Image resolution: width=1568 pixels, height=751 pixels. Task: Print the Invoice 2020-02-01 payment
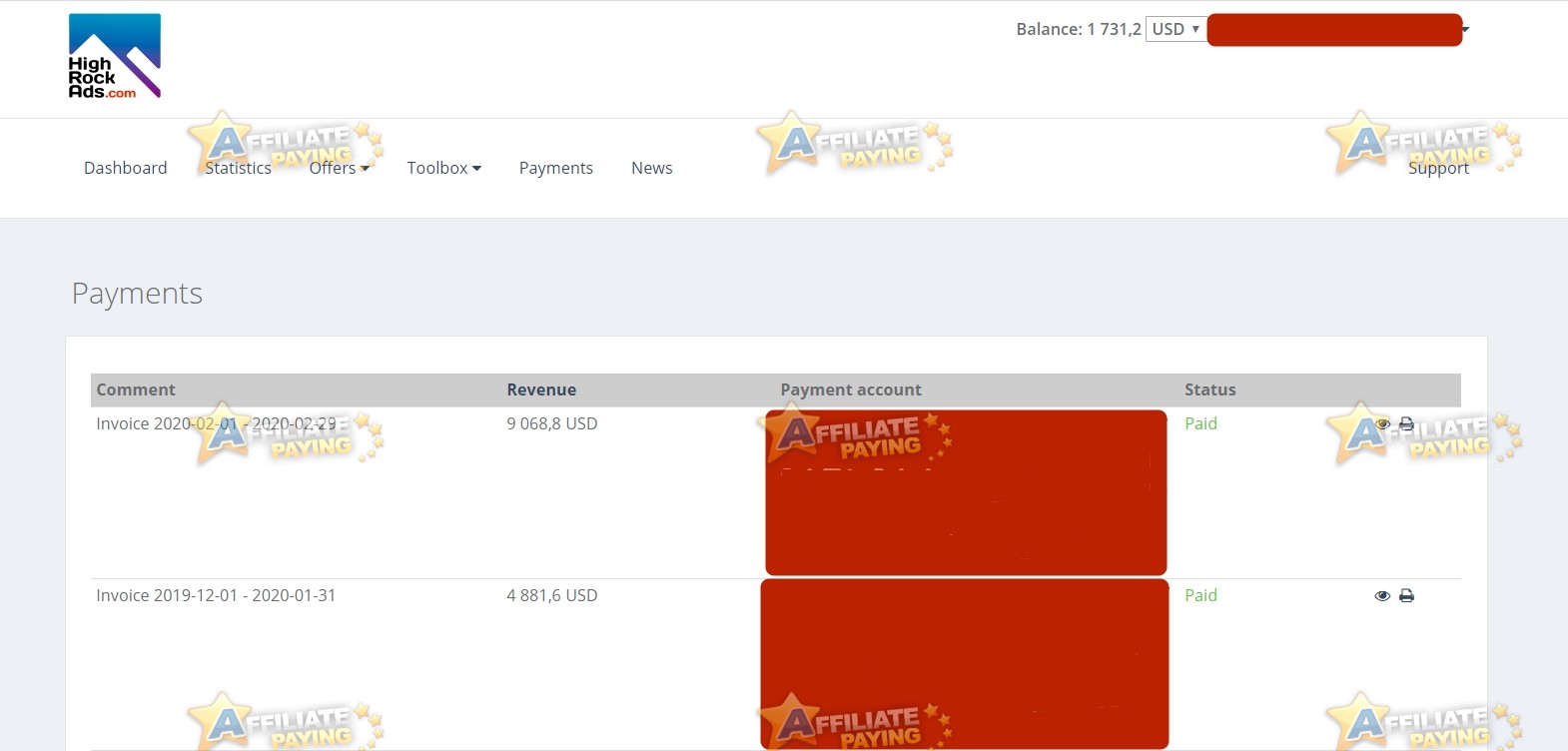click(x=1406, y=423)
